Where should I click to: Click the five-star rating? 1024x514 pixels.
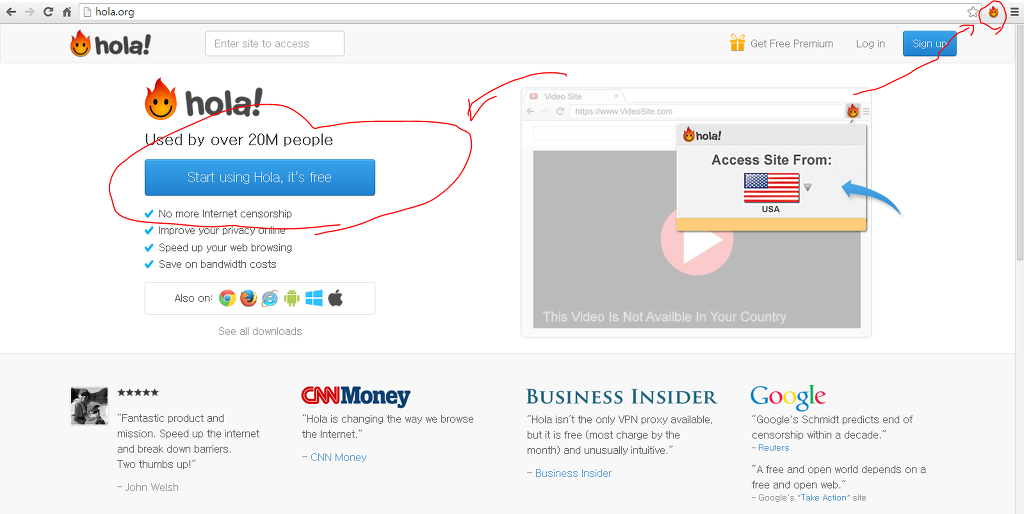pyautogui.click(x=138, y=393)
